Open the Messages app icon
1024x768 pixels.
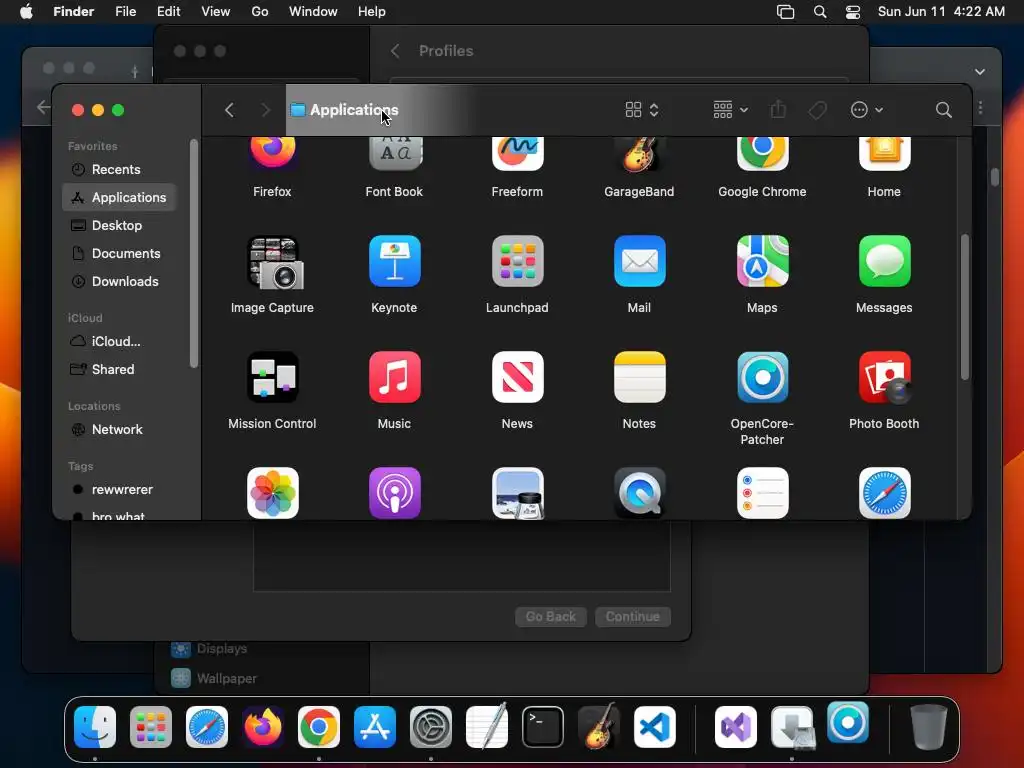click(x=884, y=262)
